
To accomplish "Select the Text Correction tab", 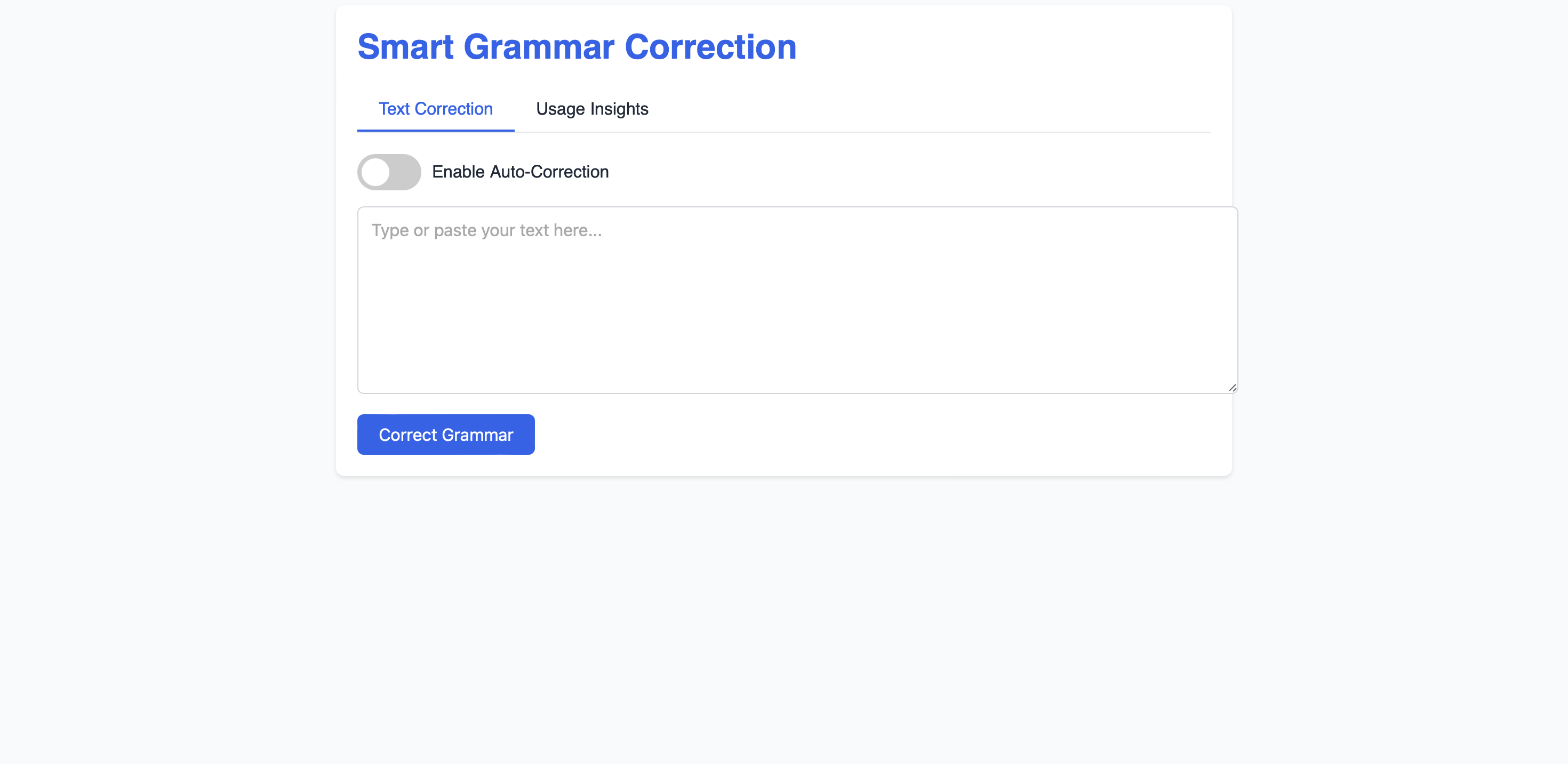I will click(x=435, y=109).
